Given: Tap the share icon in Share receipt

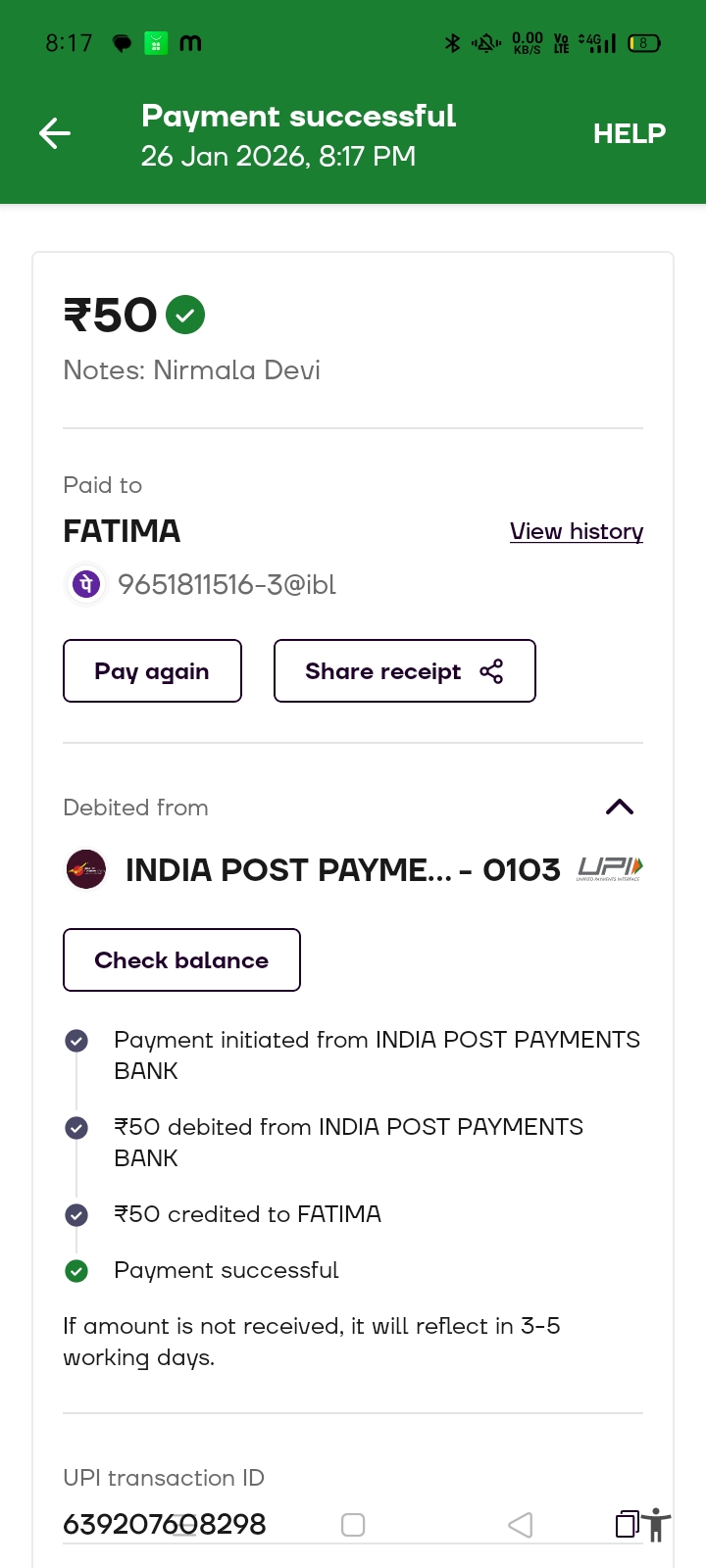Looking at the screenshot, I should pyautogui.click(x=491, y=671).
